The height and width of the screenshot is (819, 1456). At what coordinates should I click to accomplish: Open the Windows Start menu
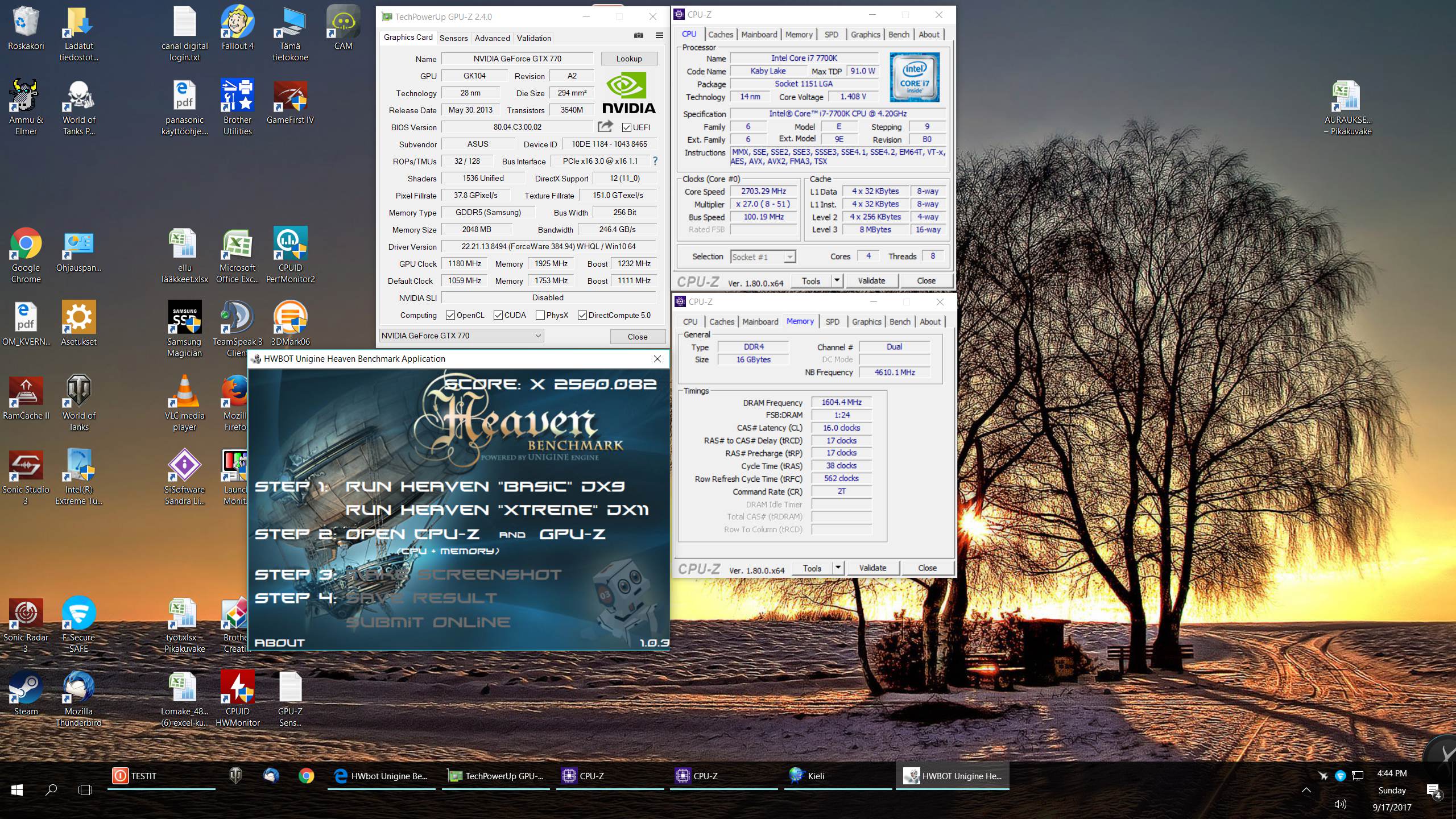[x=17, y=789]
